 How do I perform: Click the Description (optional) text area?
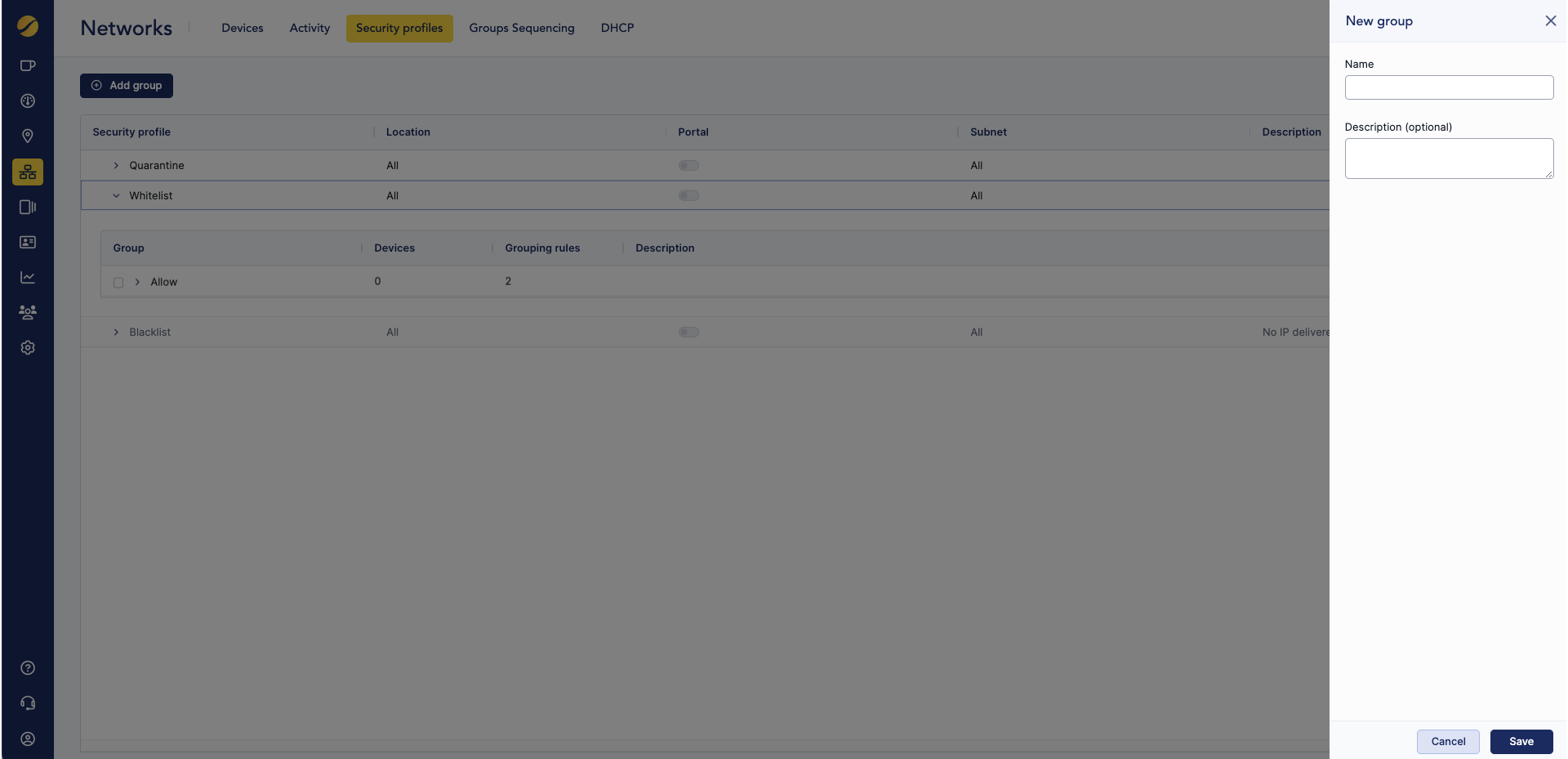pos(1448,158)
